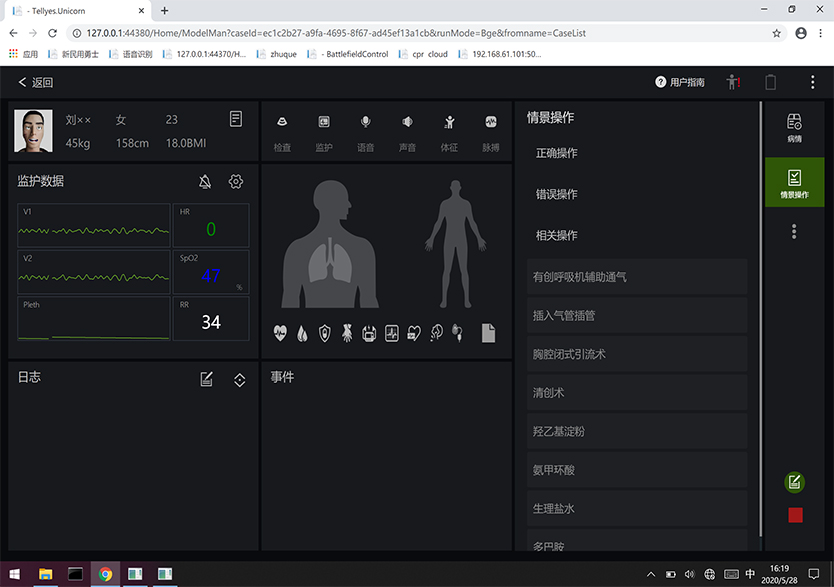834x587 pixels.
Task: Open the defibrillator device icon
Action: (369, 333)
